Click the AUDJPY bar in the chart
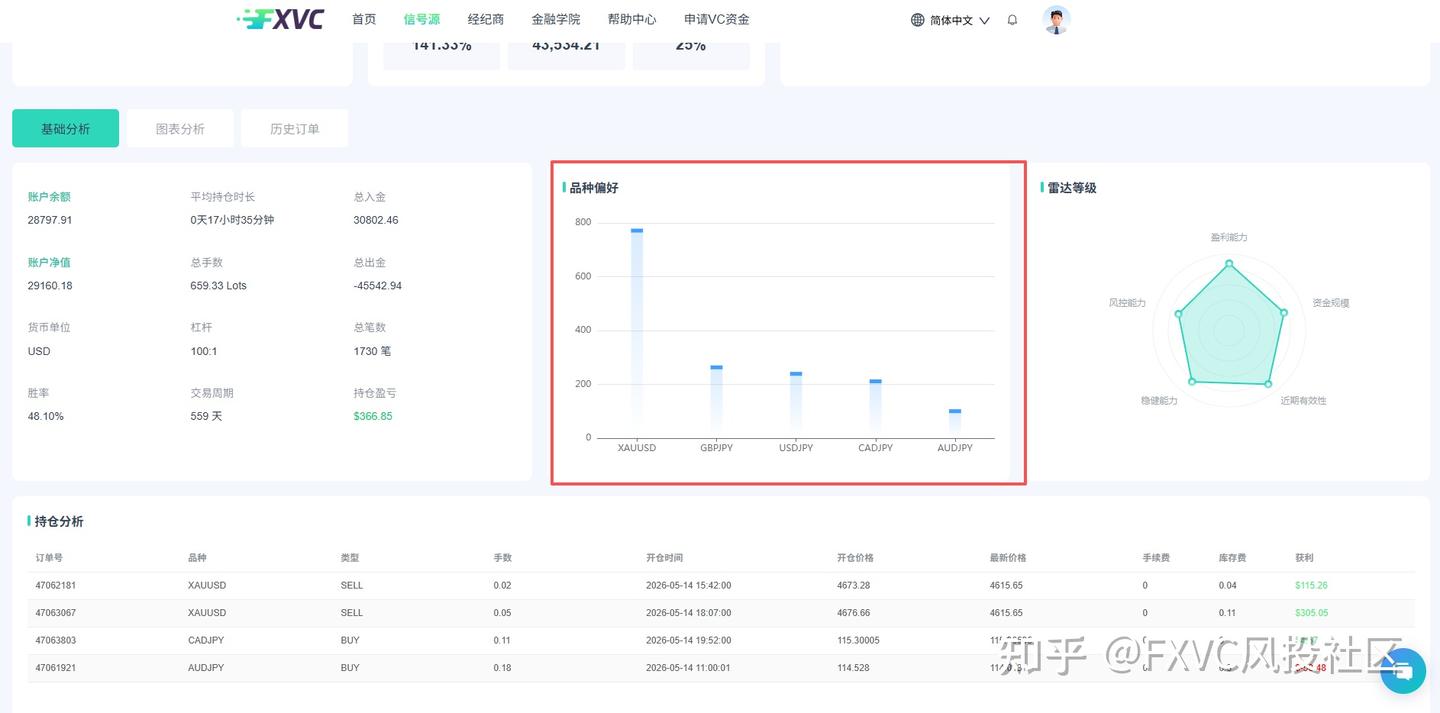This screenshot has height=713, width=1440. tap(955, 424)
